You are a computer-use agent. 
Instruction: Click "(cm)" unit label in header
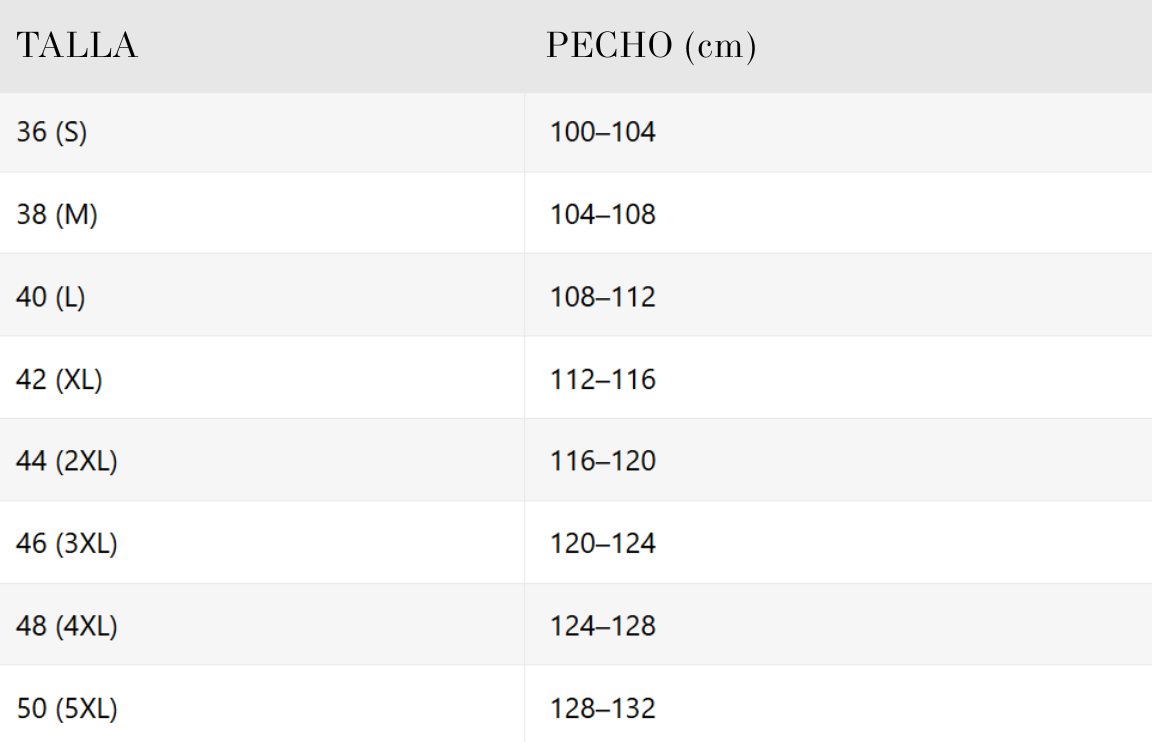[x=721, y=47]
